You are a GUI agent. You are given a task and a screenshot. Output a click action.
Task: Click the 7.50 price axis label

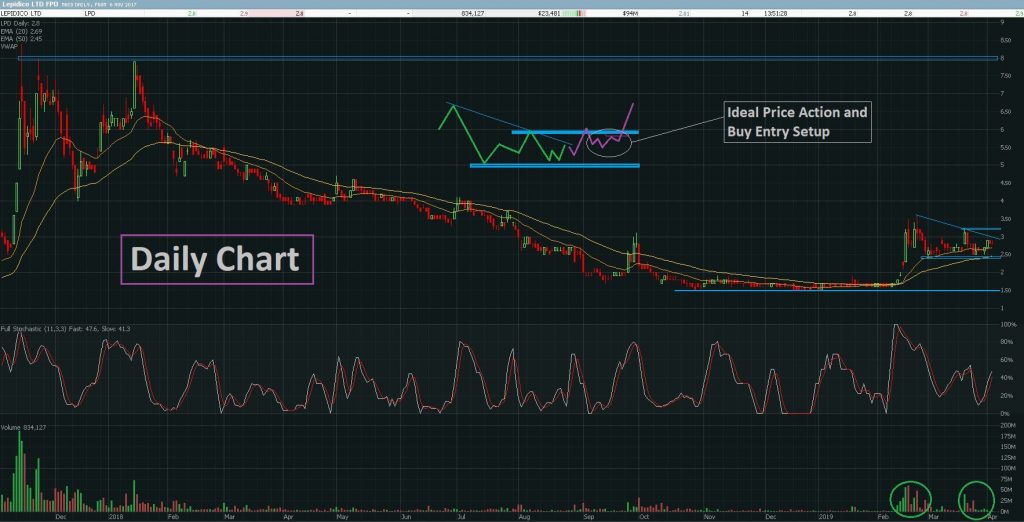[1007, 76]
